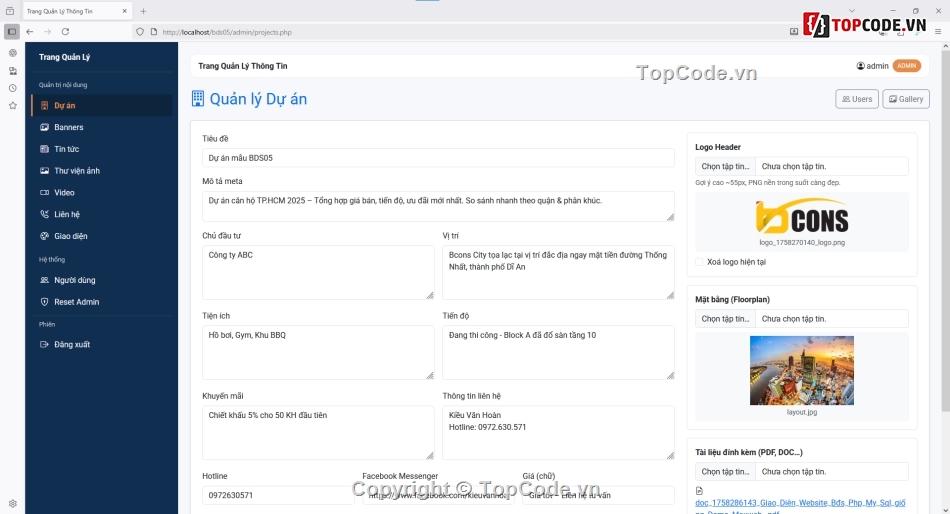Viewport: 950px width, 514px height.
Task: Click the BCONS logo preview image
Action: [802, 217]
